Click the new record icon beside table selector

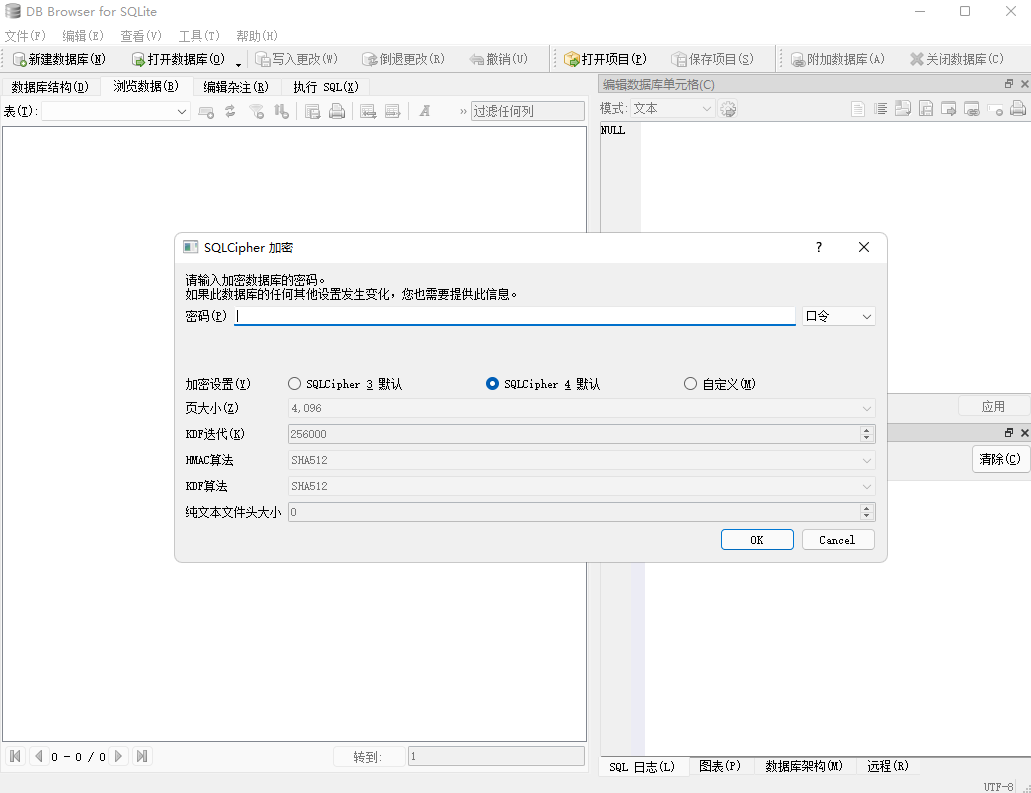click(x=206, y=112)
